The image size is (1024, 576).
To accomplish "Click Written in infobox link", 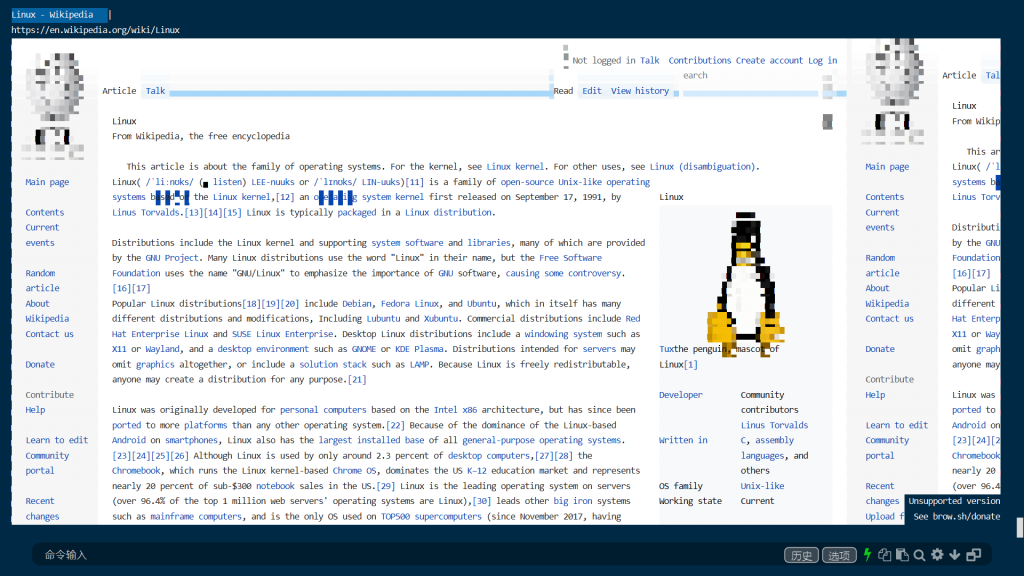I will [x=683, y=440].
